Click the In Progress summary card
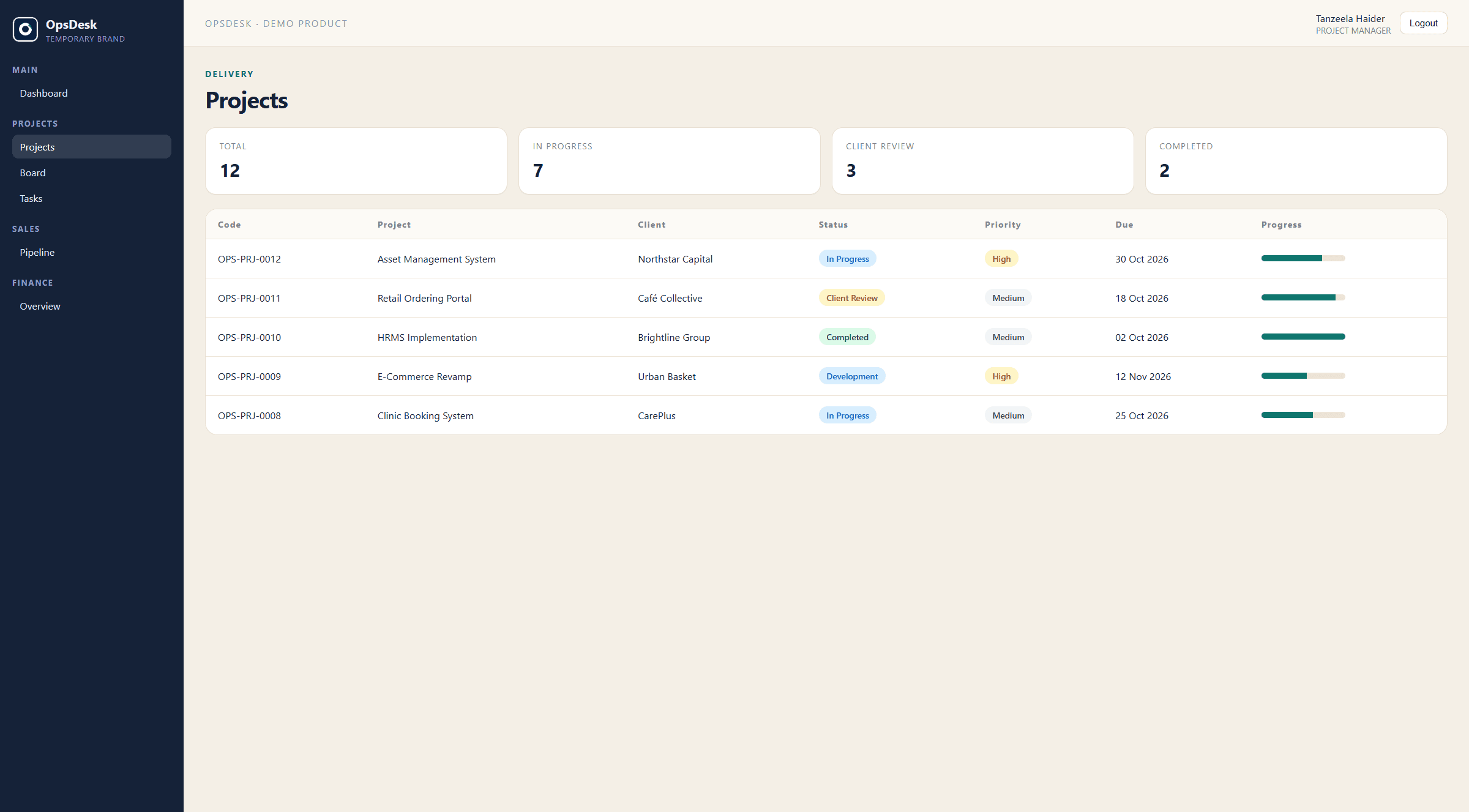This screenshot has height=812, width=1469. pyautogui.click(x=670, y=161)
